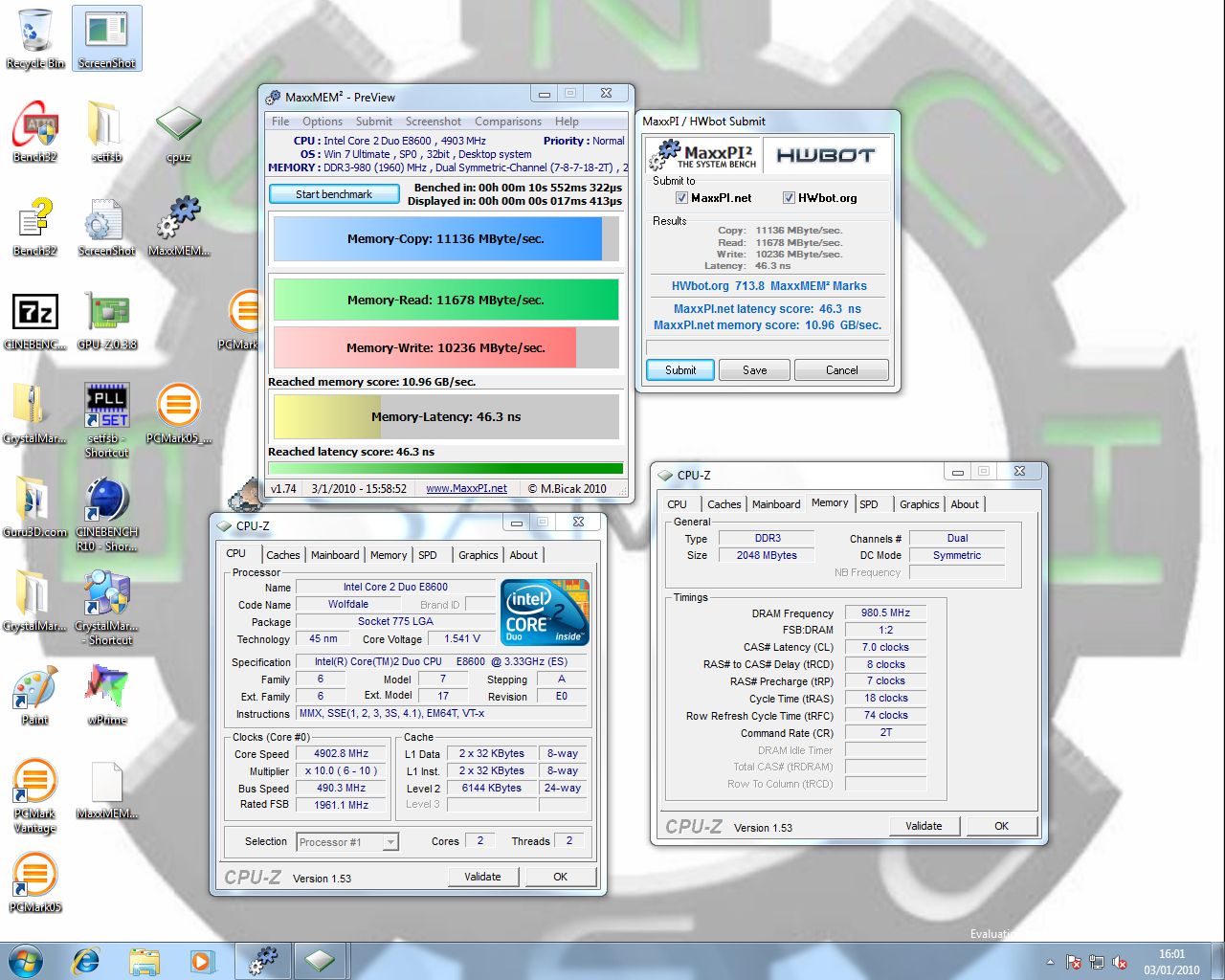Open ScreenShot settings file with gear icon
The width and height of the screenshot is (1225, 980).
(106, 226)
